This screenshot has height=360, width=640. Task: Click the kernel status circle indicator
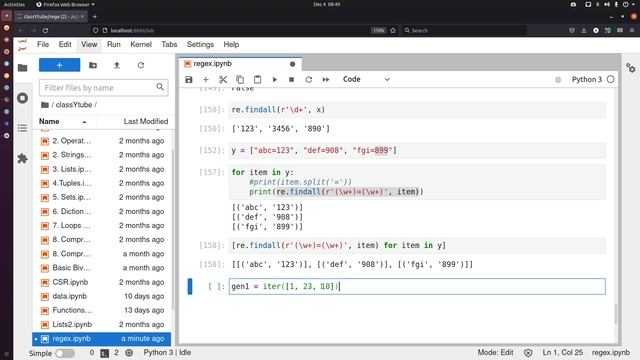click(x=610, y=80)
